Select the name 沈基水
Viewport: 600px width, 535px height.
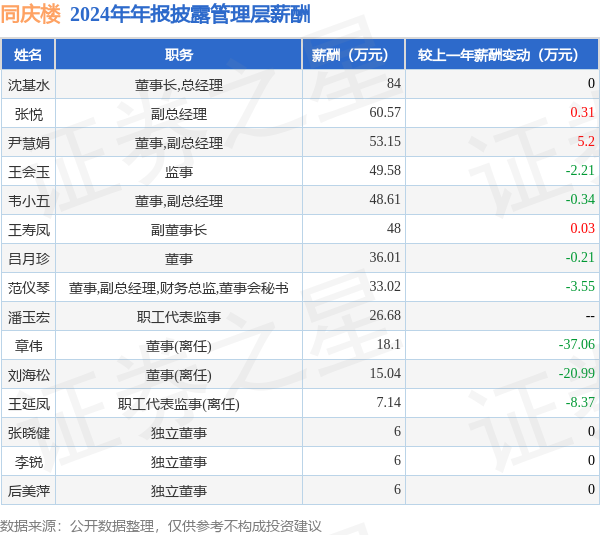point(29,85)
